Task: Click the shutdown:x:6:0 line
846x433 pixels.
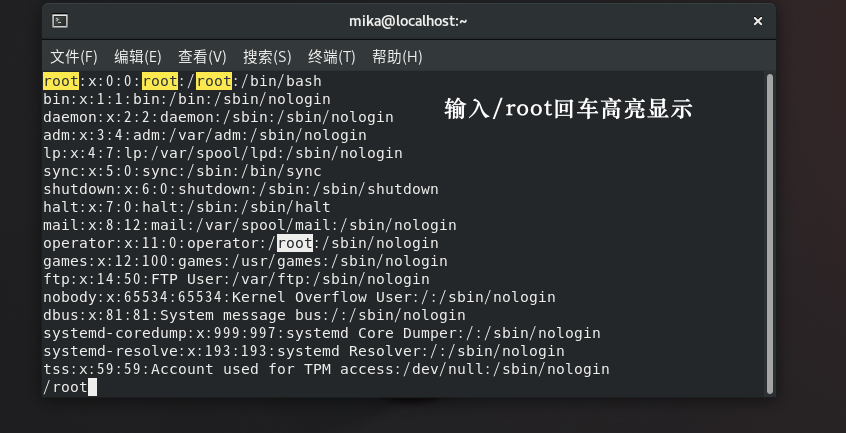Action: 241,189
